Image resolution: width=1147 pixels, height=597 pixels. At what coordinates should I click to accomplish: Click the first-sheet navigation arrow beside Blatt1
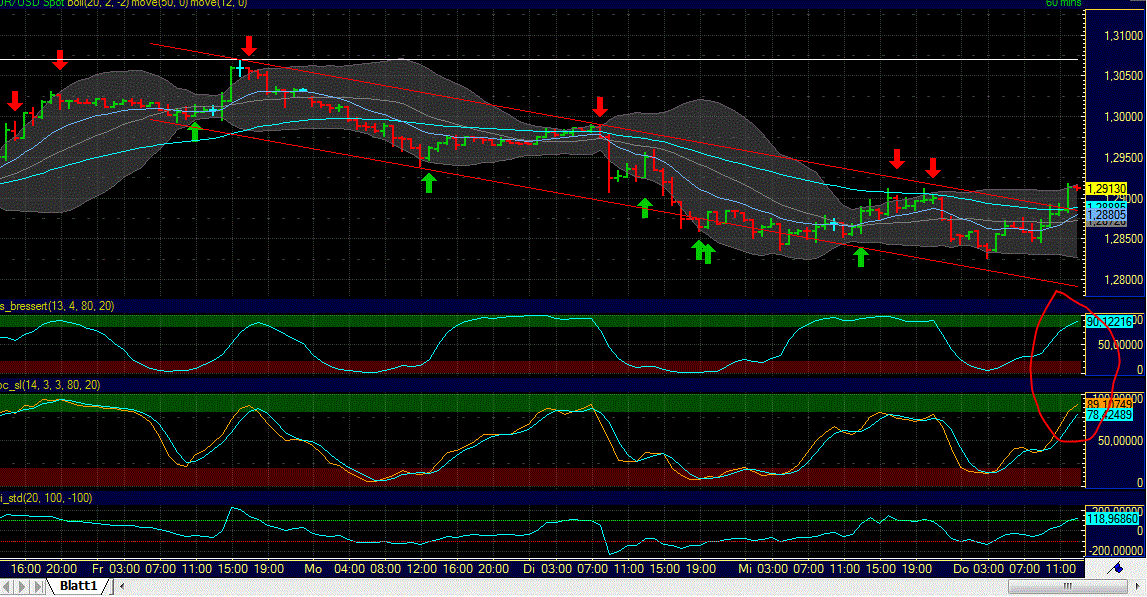pyautogui.click(x=7, y=585)
